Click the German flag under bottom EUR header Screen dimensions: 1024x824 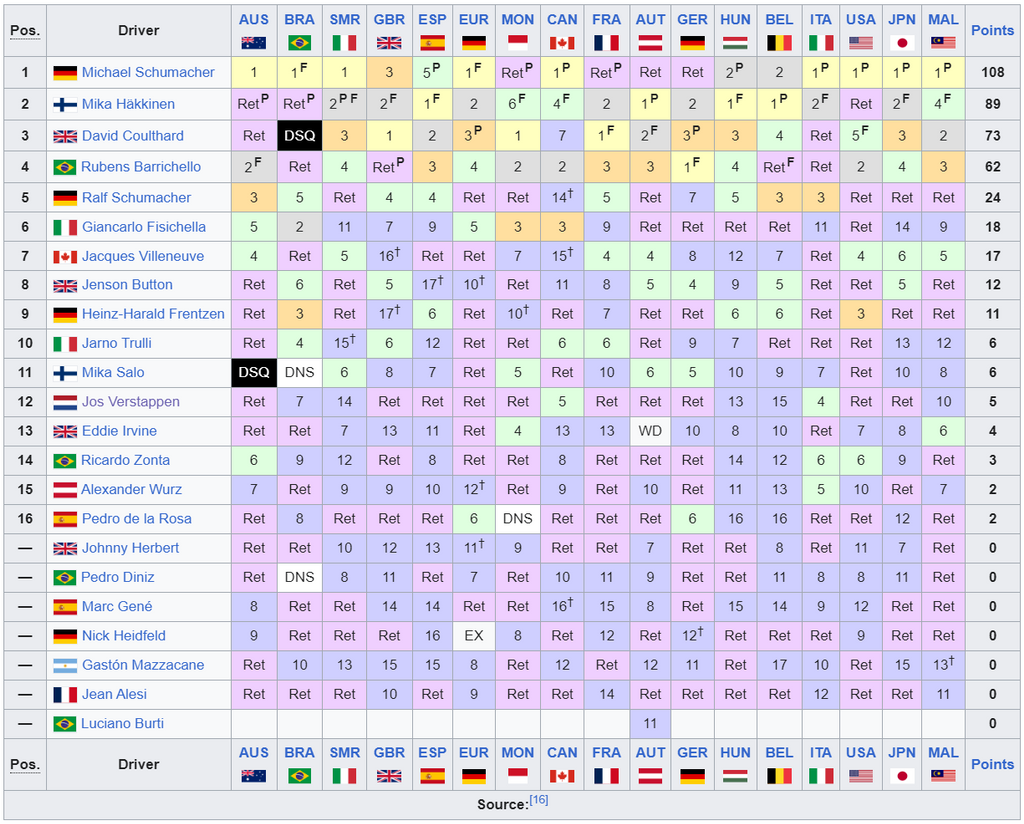(x=473, y=776)
